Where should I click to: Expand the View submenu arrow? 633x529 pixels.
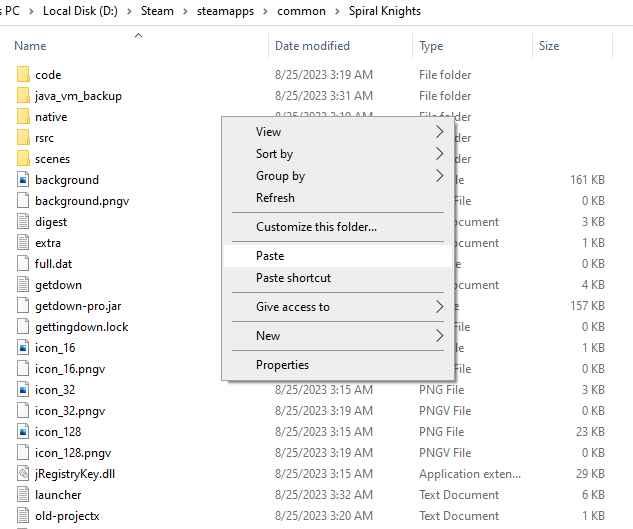tap(438, 132)
